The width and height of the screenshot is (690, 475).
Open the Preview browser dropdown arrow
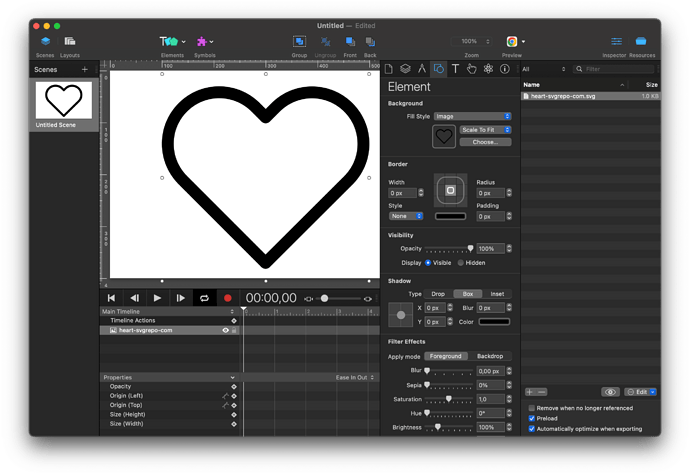[523, 42]
